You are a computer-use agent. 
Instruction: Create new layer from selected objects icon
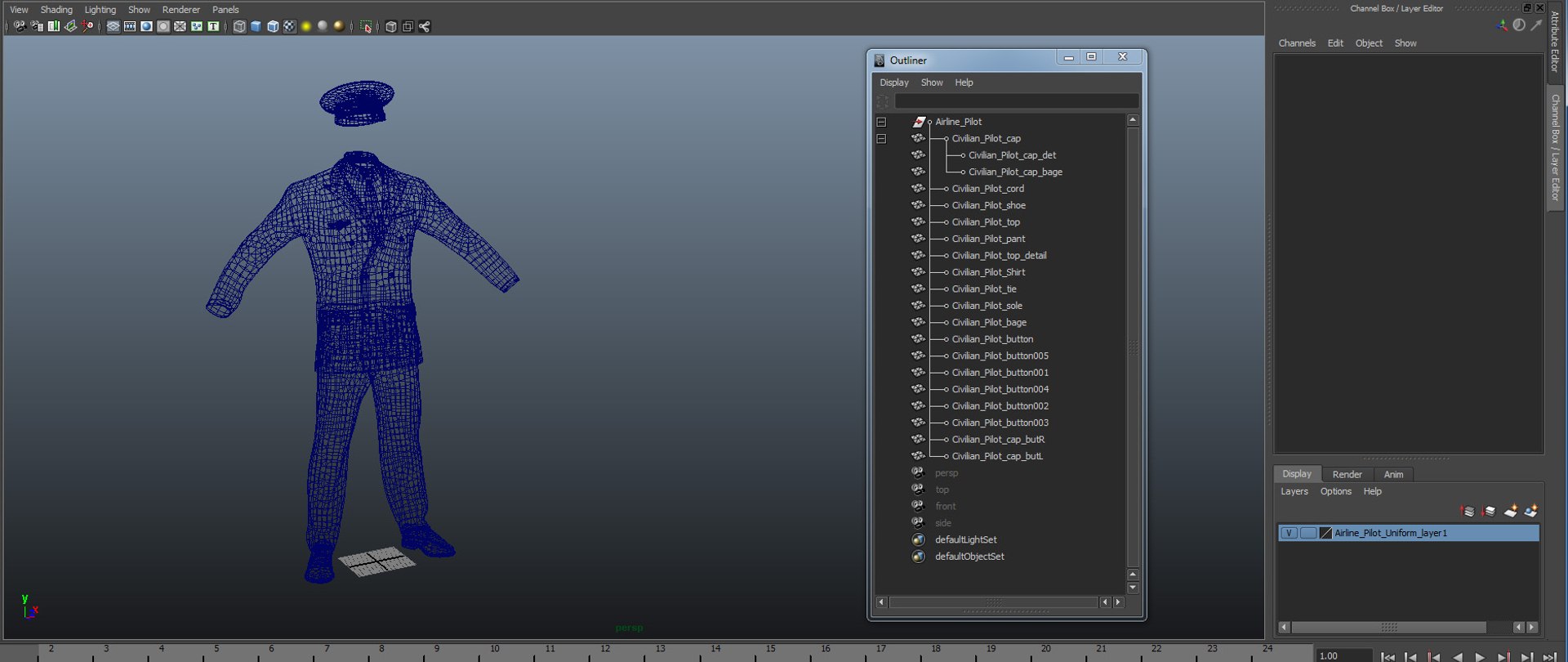coord(1531,512)
